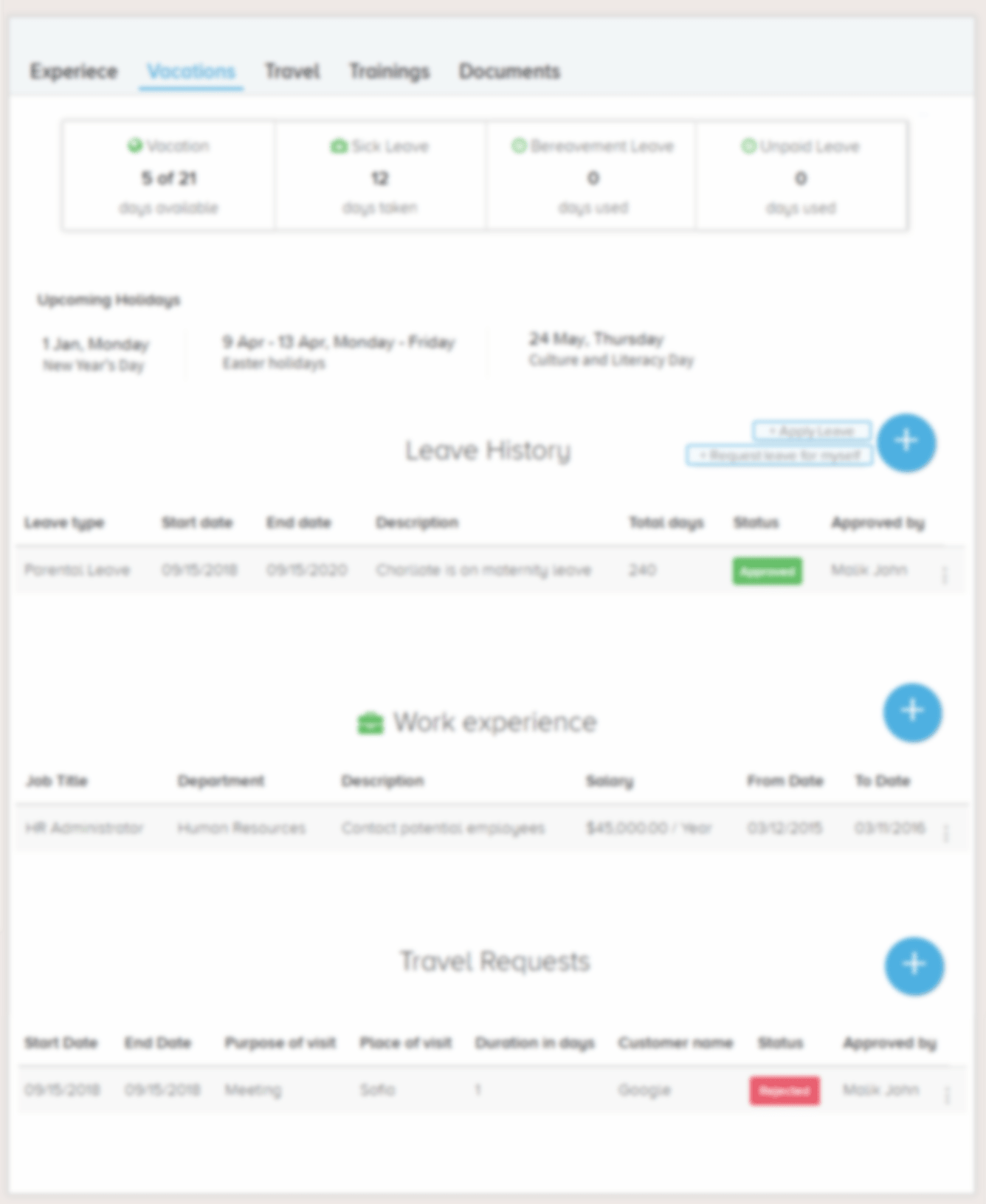Click the Salary column header
Viewport: 986px width, 1204px height.
coord(610,781)
